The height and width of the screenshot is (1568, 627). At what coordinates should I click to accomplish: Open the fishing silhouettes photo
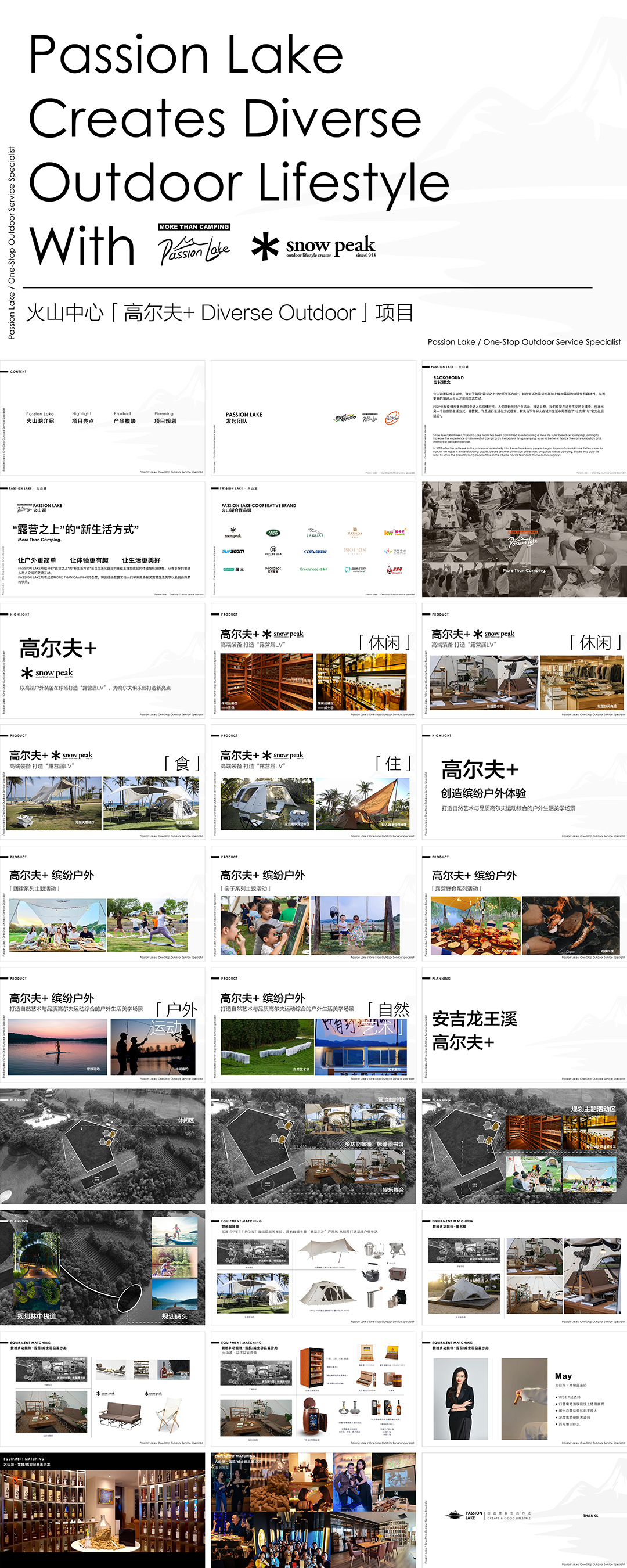pos(153,1047)
